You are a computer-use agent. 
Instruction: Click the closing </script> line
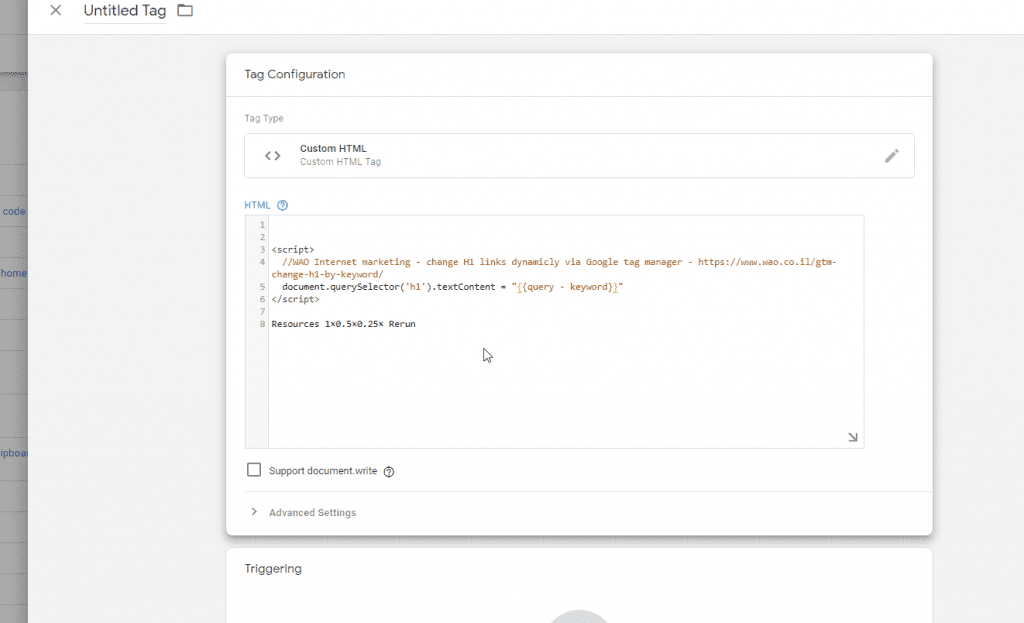click(296, 299)
